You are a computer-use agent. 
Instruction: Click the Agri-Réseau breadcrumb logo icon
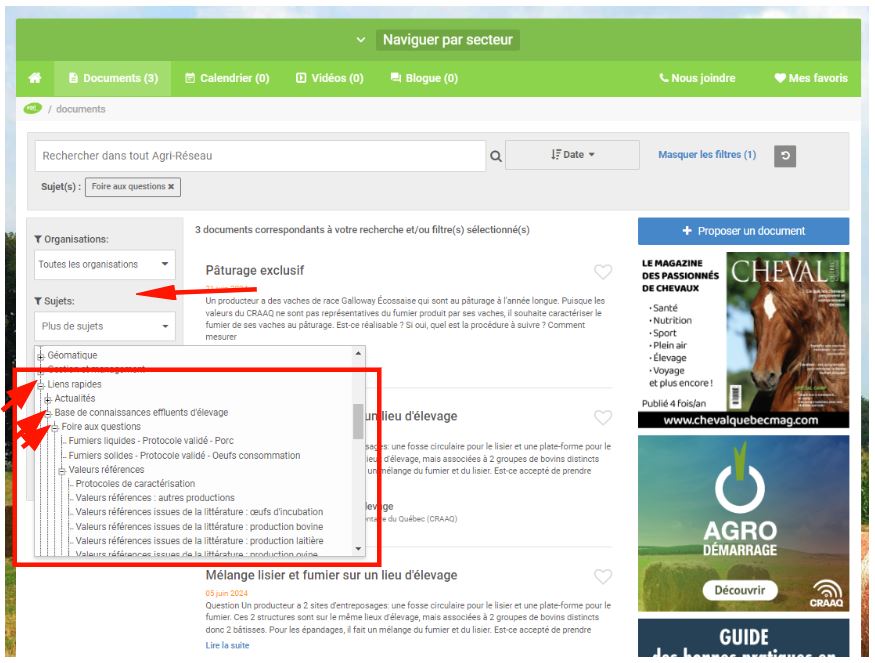coord(32,109)
